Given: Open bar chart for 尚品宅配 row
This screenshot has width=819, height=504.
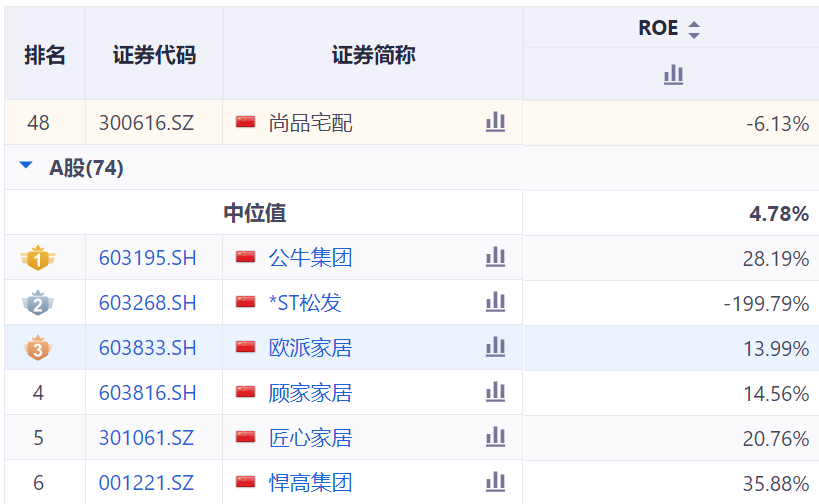Looking at the screenshot, I should (x=495, y=123).
